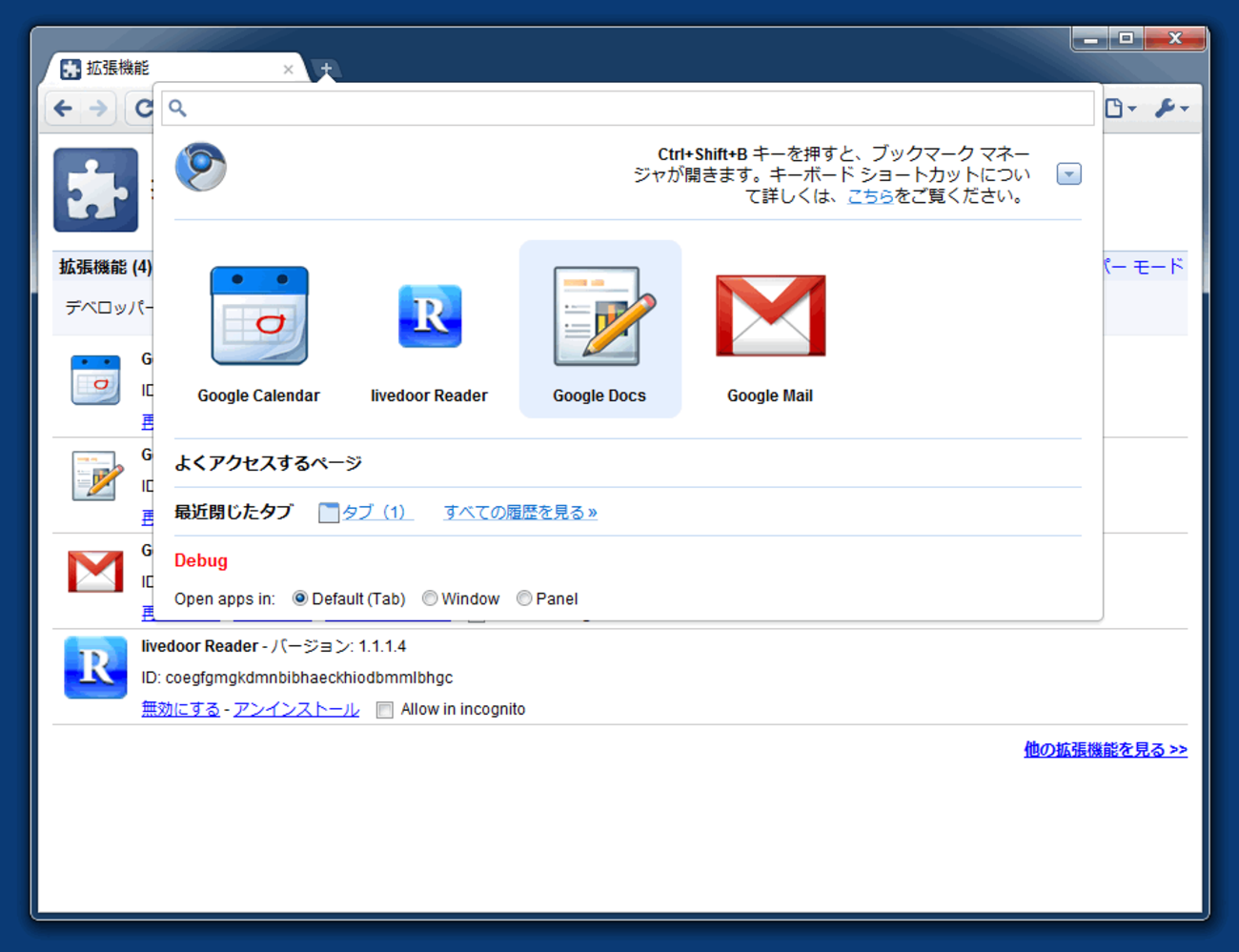
Task: Close the 拡張機能 tab
Action: 289,70
